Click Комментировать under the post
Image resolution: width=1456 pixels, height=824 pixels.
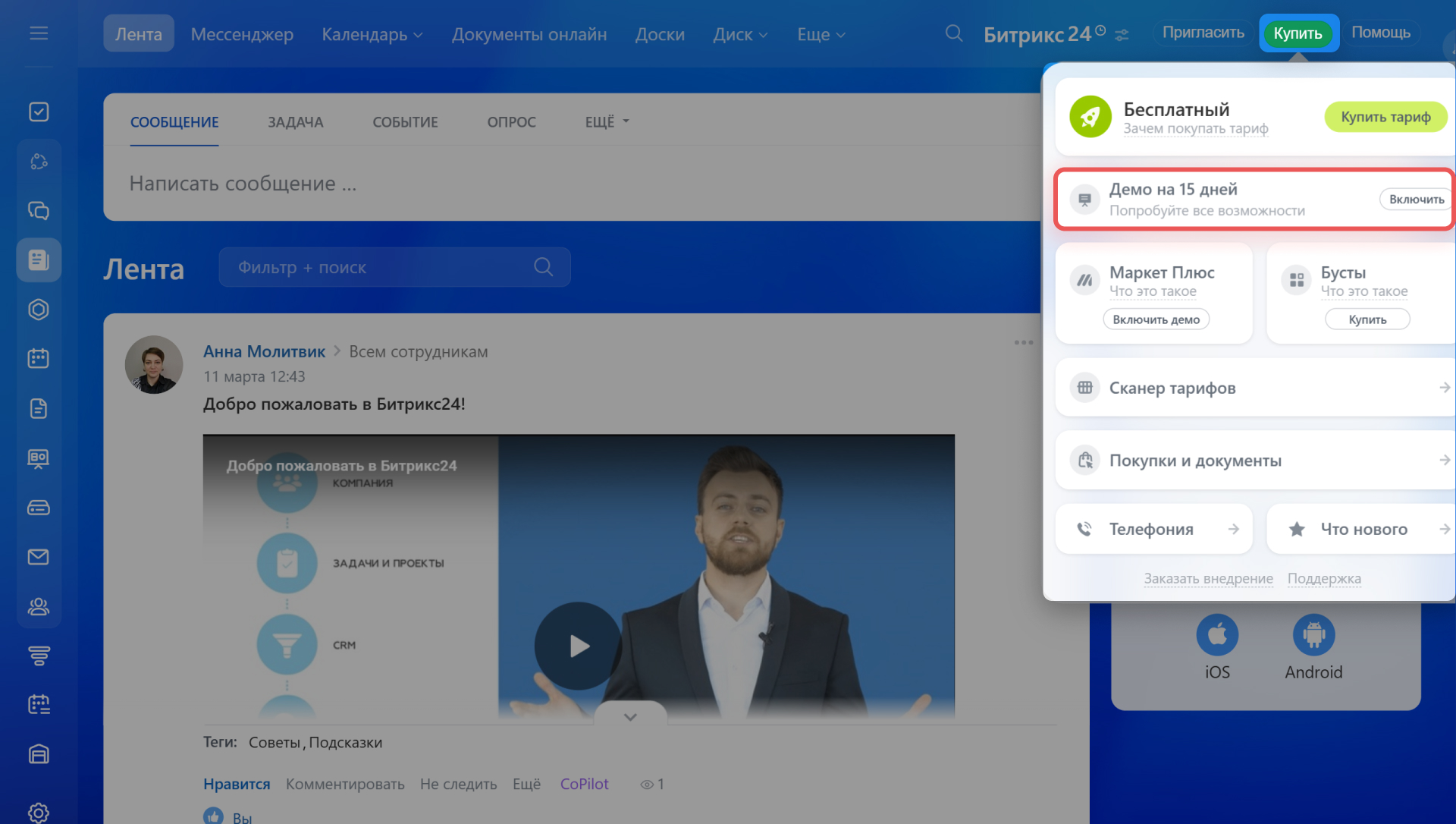345,784
